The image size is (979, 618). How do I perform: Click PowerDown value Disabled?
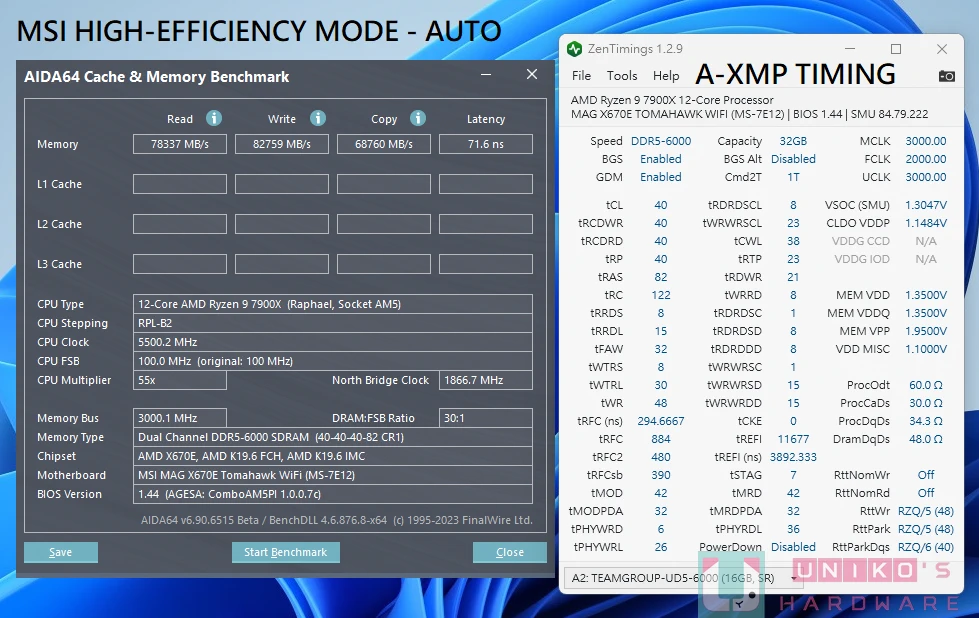click(x=793, y=547)
